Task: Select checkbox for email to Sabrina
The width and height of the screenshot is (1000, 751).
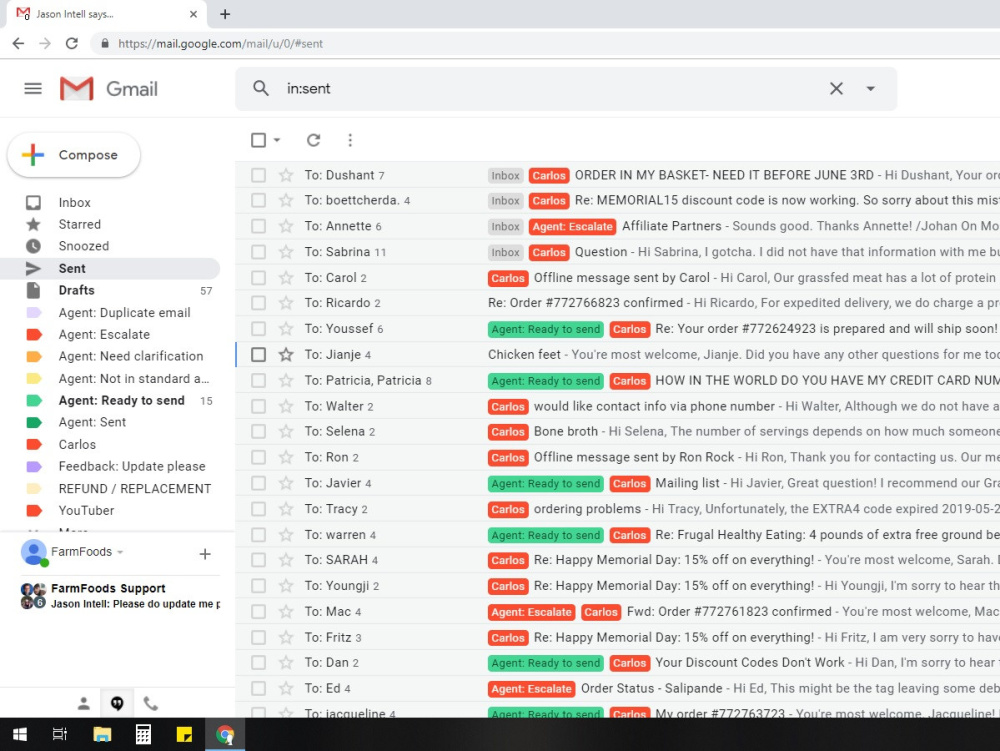Action: tap(258, 252)
